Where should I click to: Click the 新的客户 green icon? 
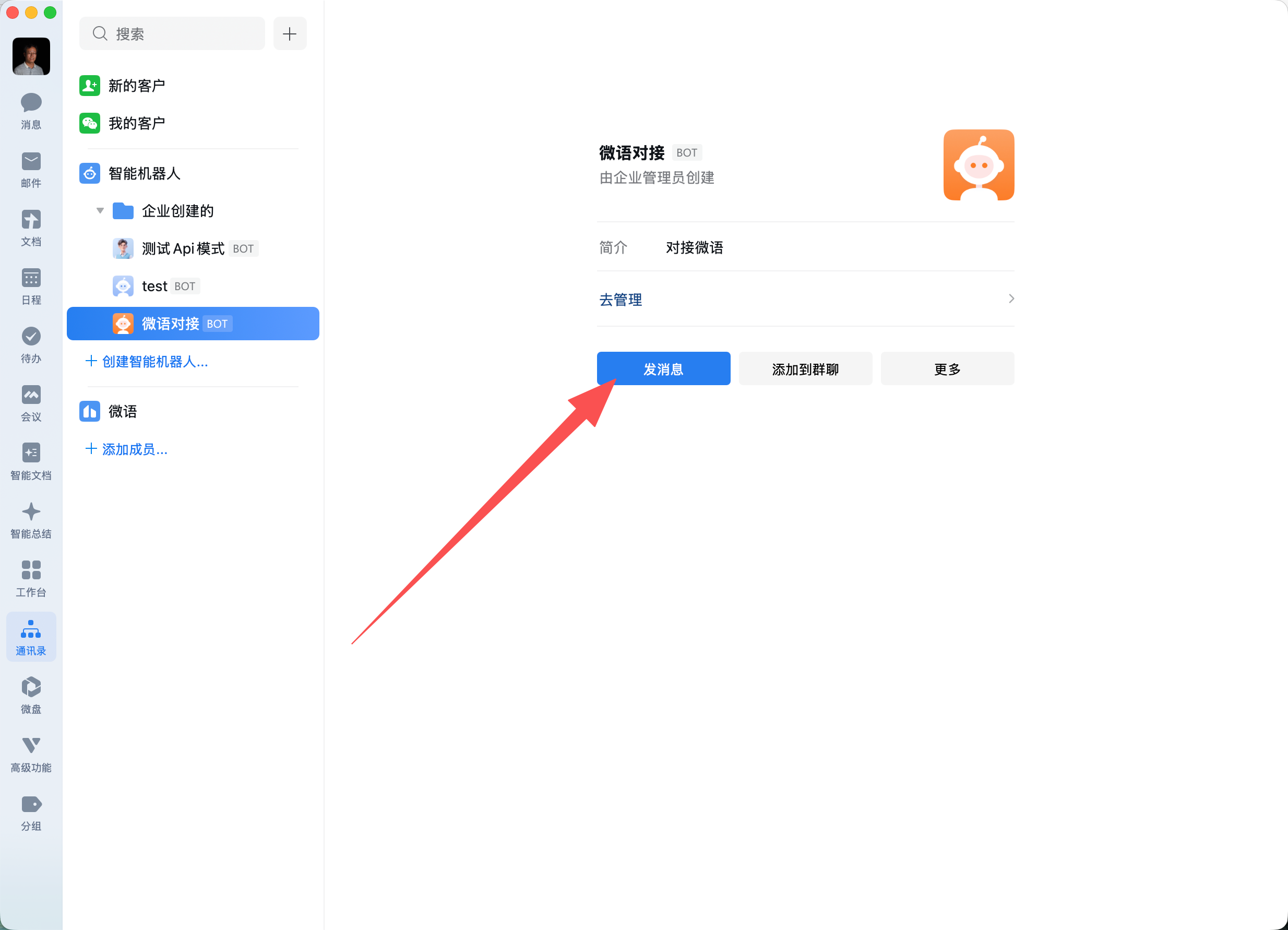pos(90,86)
